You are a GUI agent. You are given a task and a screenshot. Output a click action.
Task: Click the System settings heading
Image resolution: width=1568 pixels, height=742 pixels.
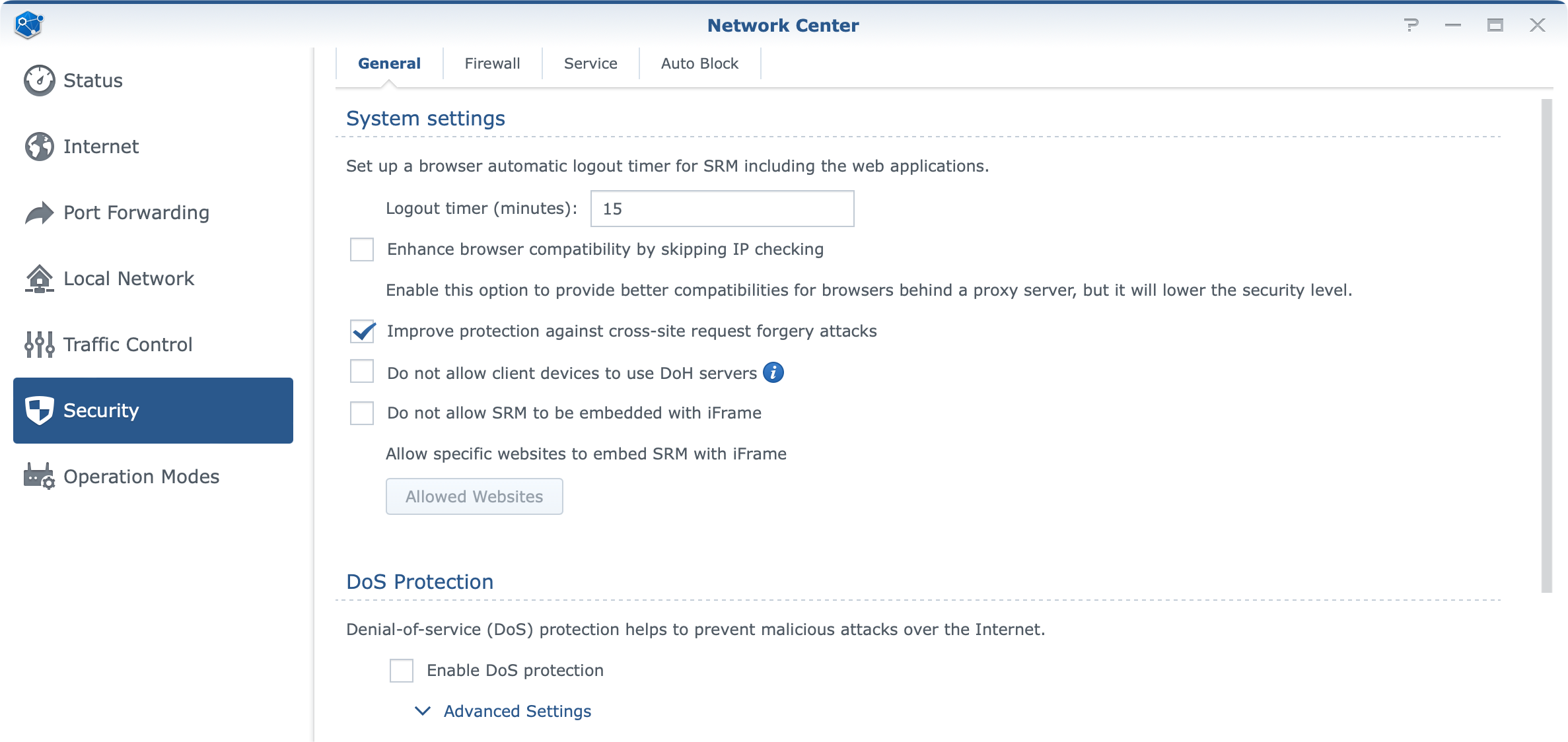(425, 119)
